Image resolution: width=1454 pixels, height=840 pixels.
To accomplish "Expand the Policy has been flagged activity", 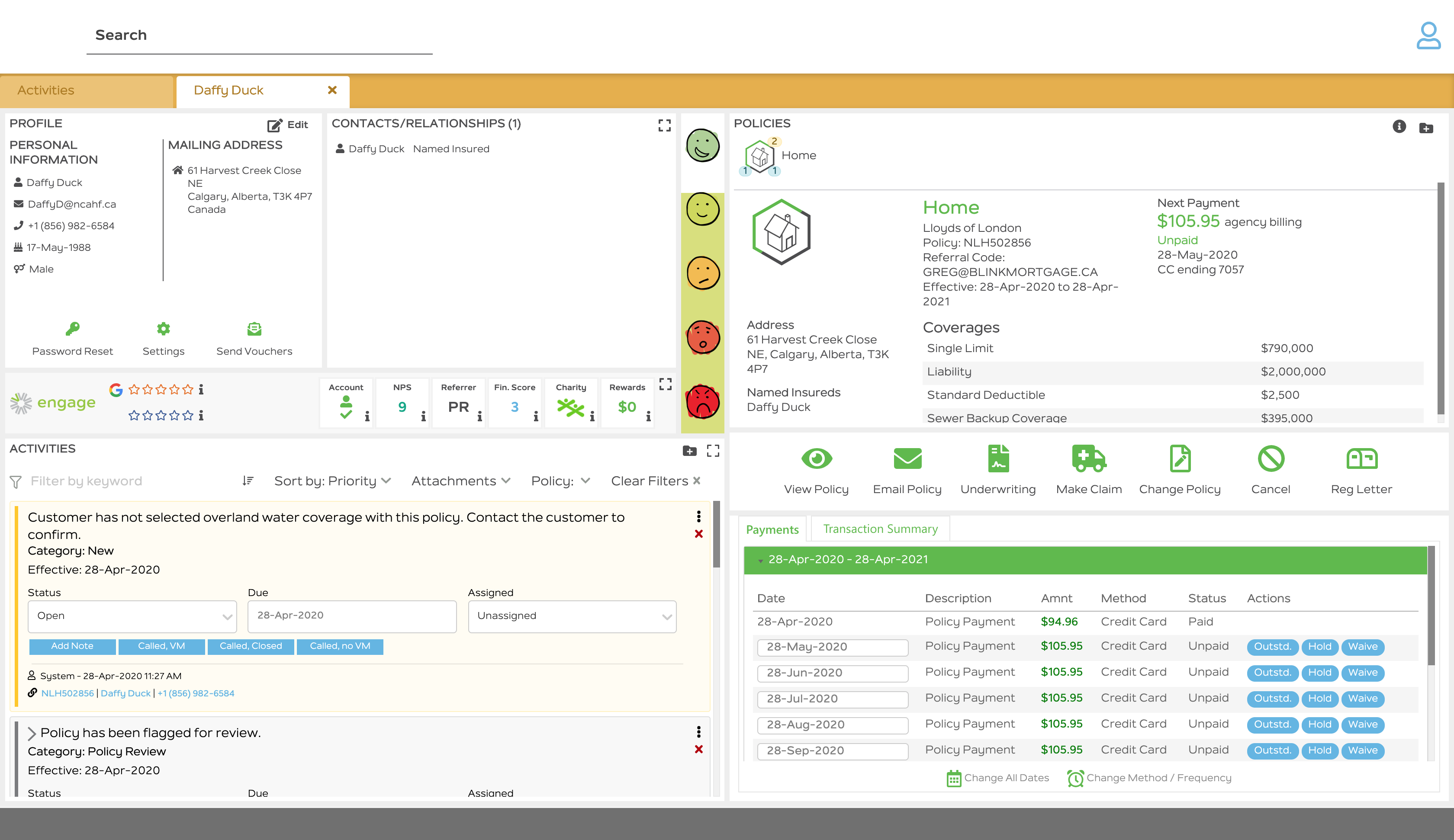I will click(32, 733).
